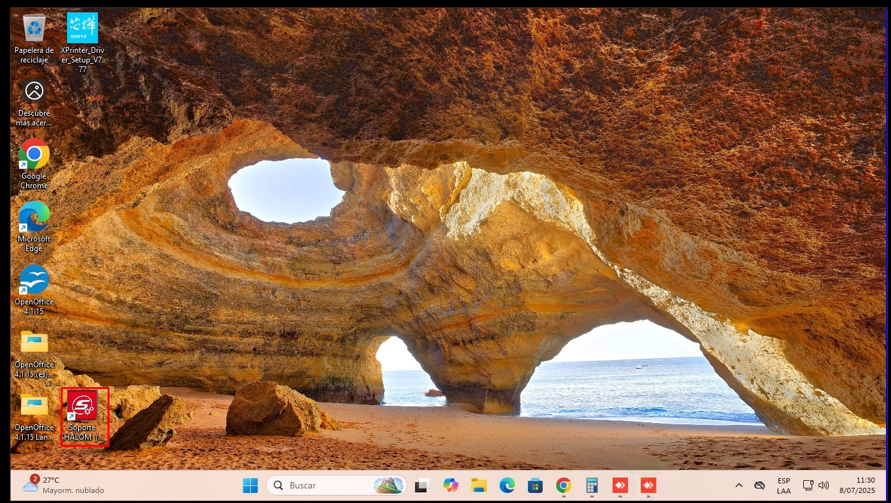Open the ESP LAA input language switcher

click(783, 486)
